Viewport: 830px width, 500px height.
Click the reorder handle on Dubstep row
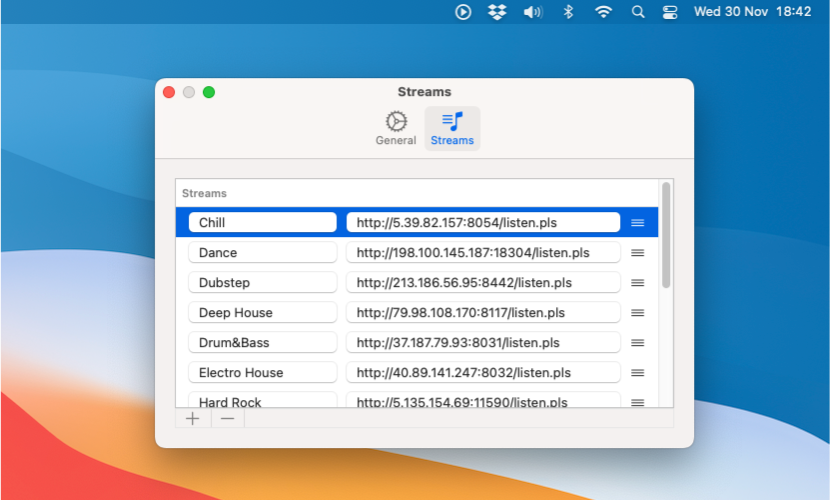click(x=637, y=283)
